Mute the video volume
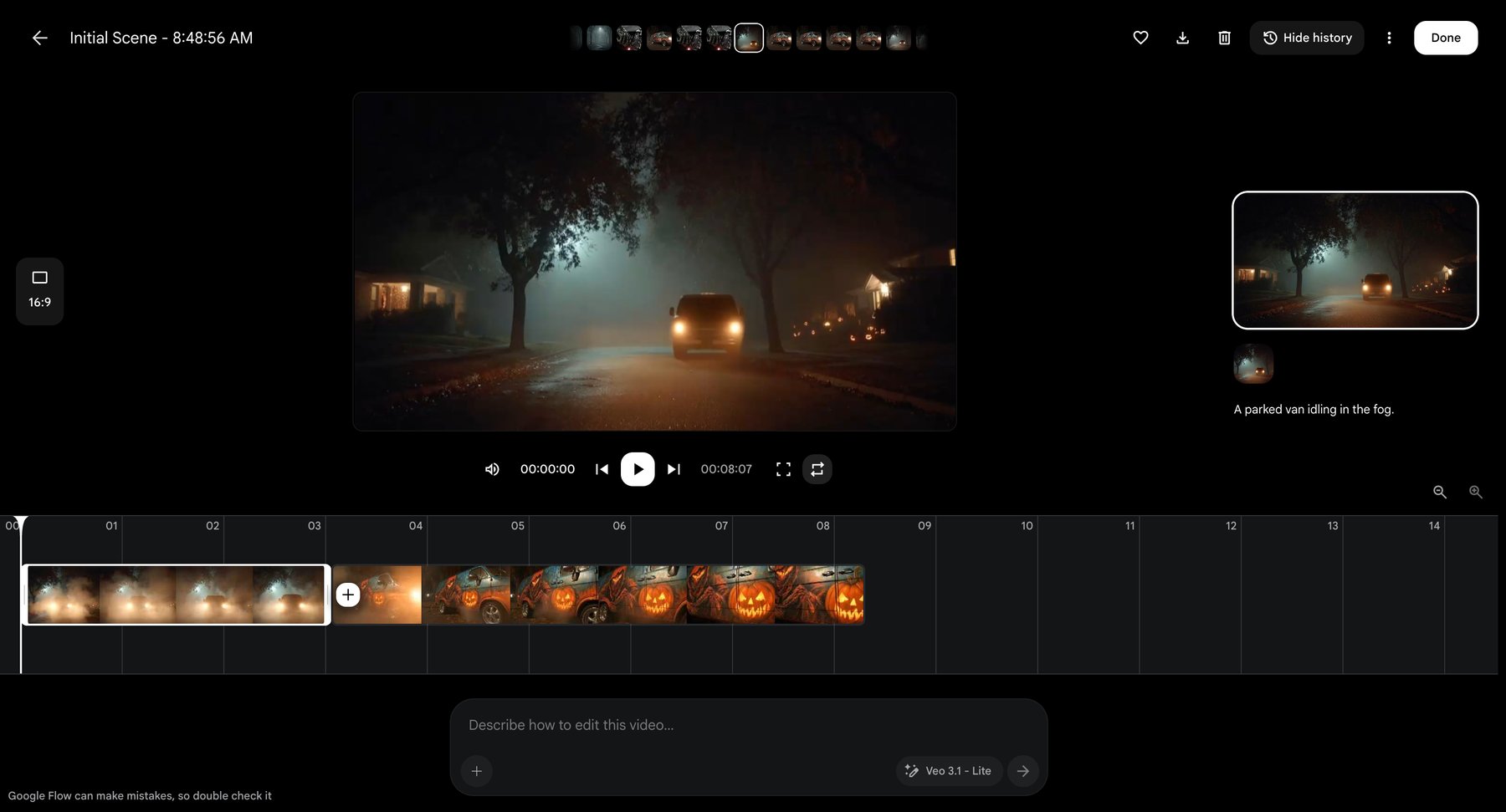Viewport: 1506px width, 812px height. (492, 469)
